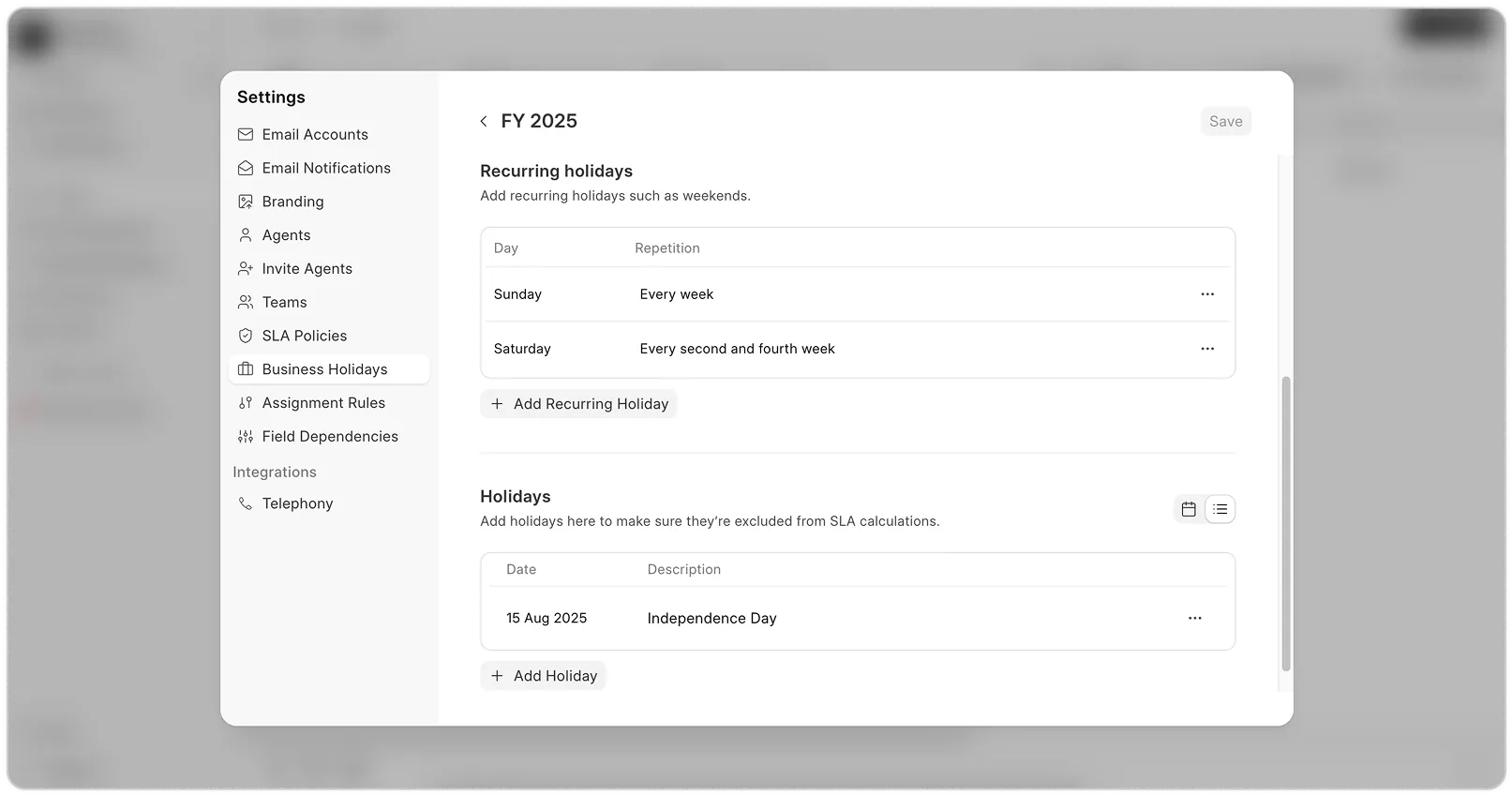Viewport: 1512px width, 795px height.
Task: Open the options menu for Sunday row
Action: (x=1207, y=294)
